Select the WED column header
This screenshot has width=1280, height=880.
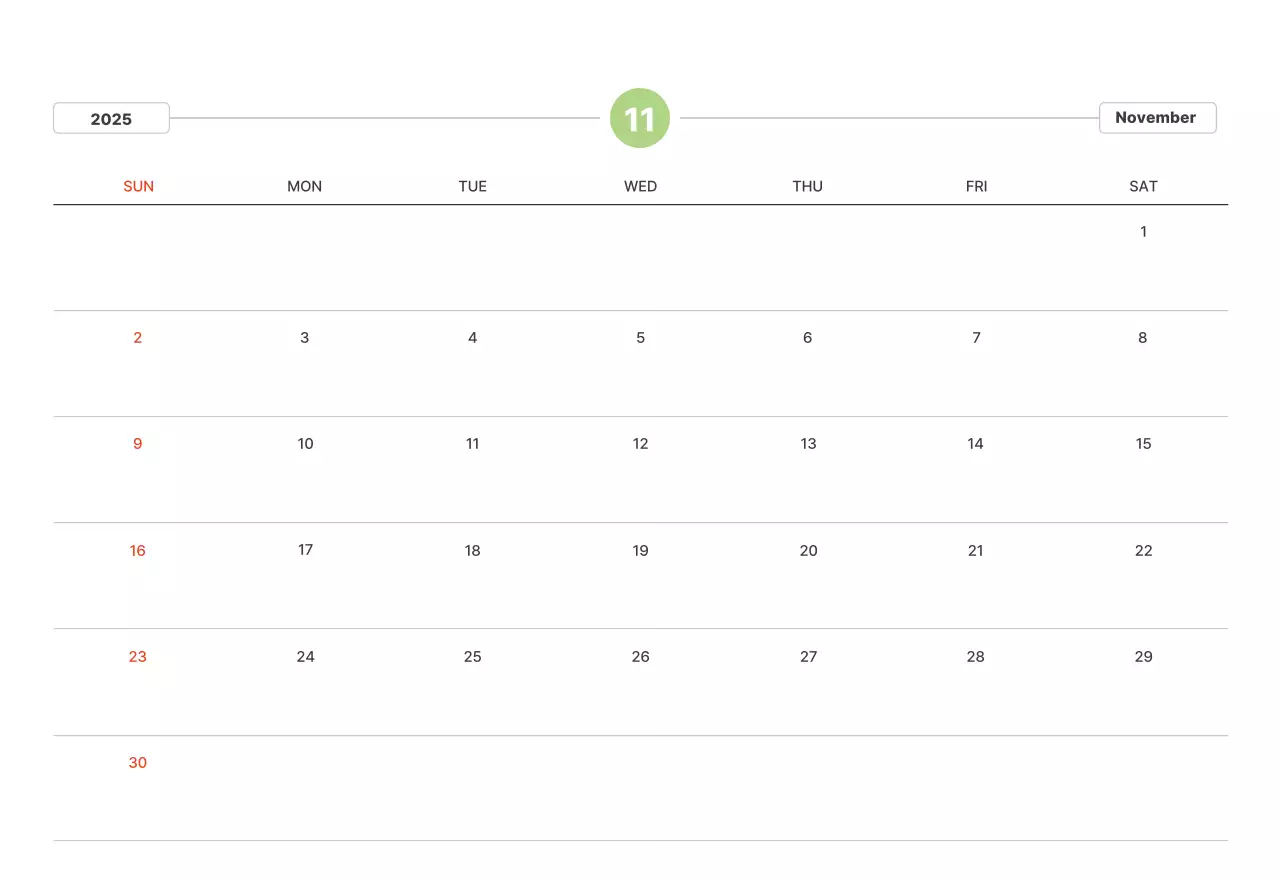[640, 186]
